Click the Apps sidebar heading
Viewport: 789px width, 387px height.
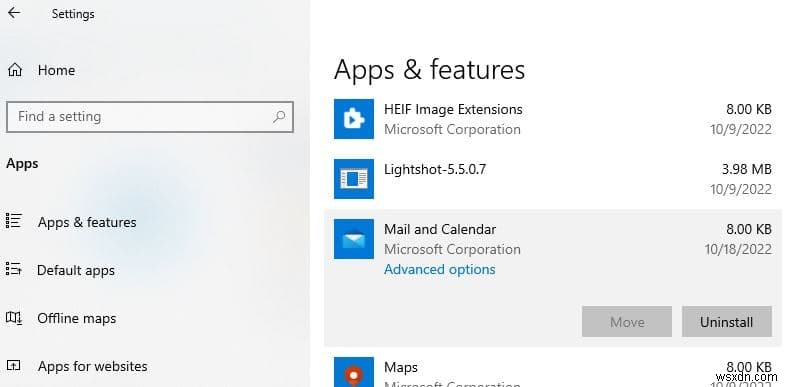click(22, 164)
